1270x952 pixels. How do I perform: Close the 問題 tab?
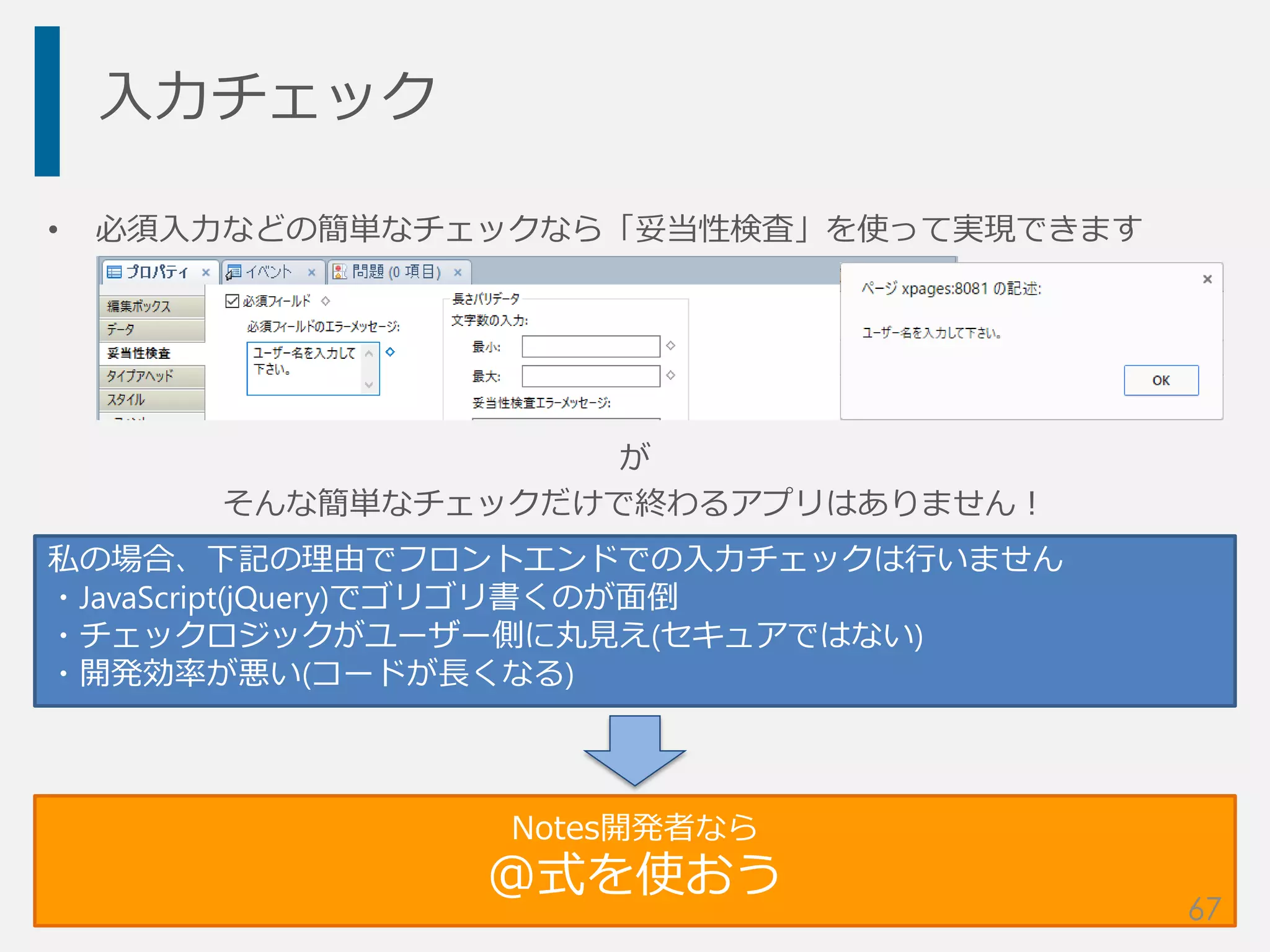click(458, 272)
